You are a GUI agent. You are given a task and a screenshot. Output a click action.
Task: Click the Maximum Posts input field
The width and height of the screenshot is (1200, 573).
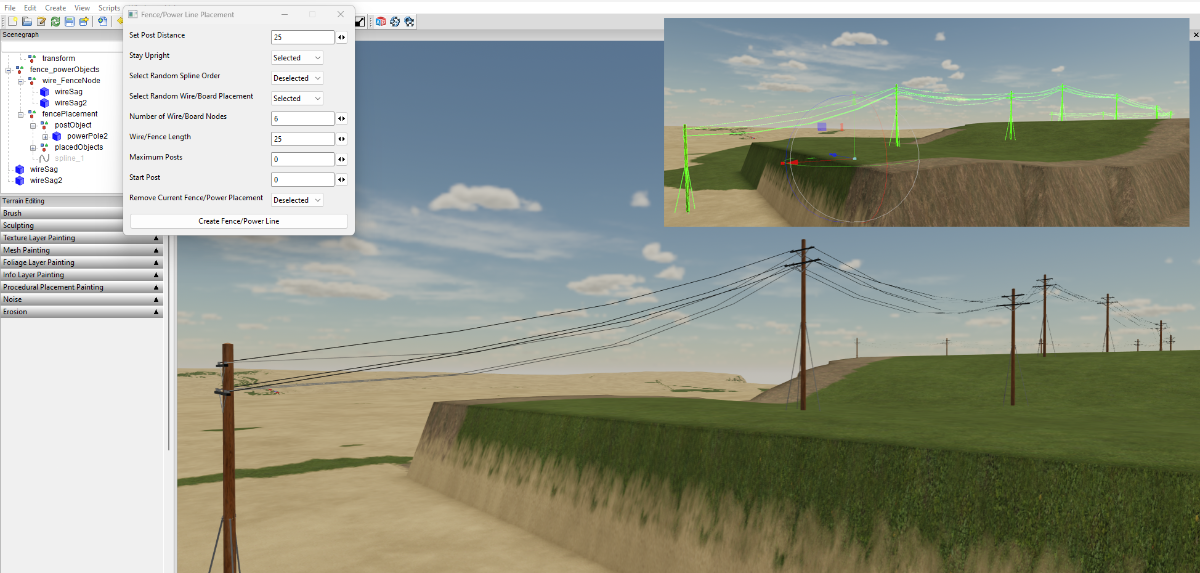pos(302,159)
